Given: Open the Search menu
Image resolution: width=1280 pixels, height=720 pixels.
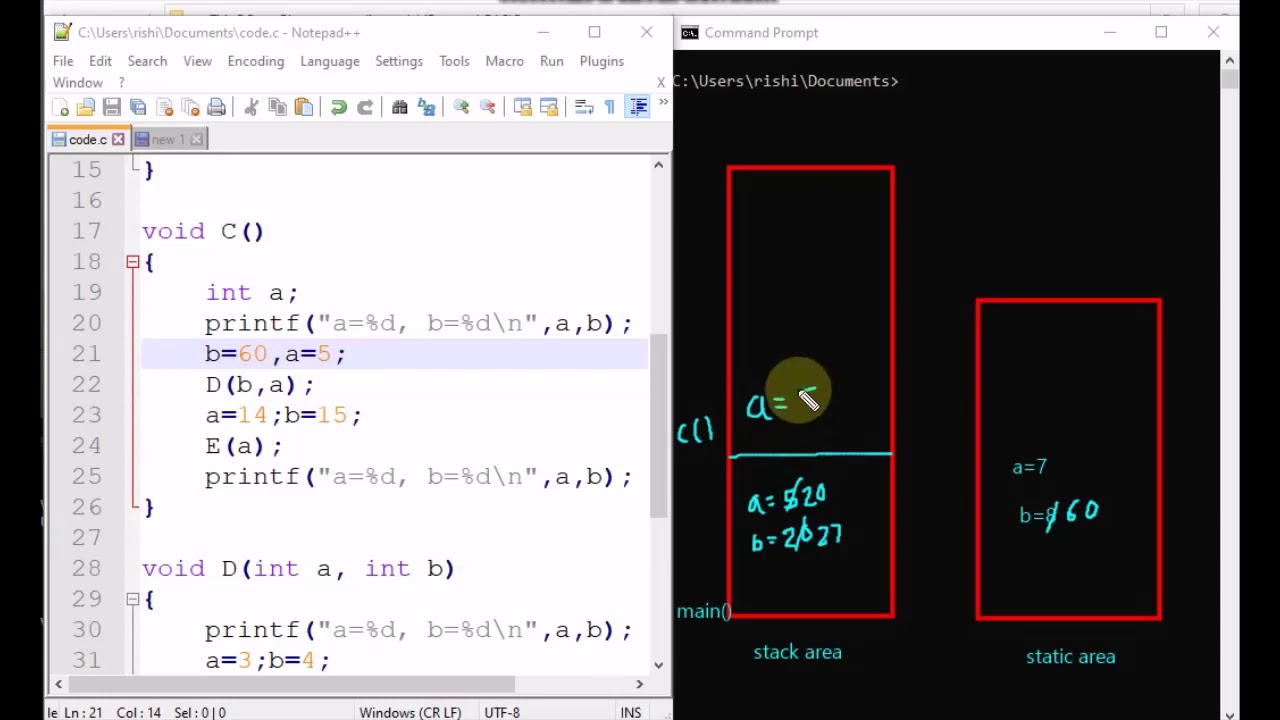Looking at the screenshot, I should 147,61.
